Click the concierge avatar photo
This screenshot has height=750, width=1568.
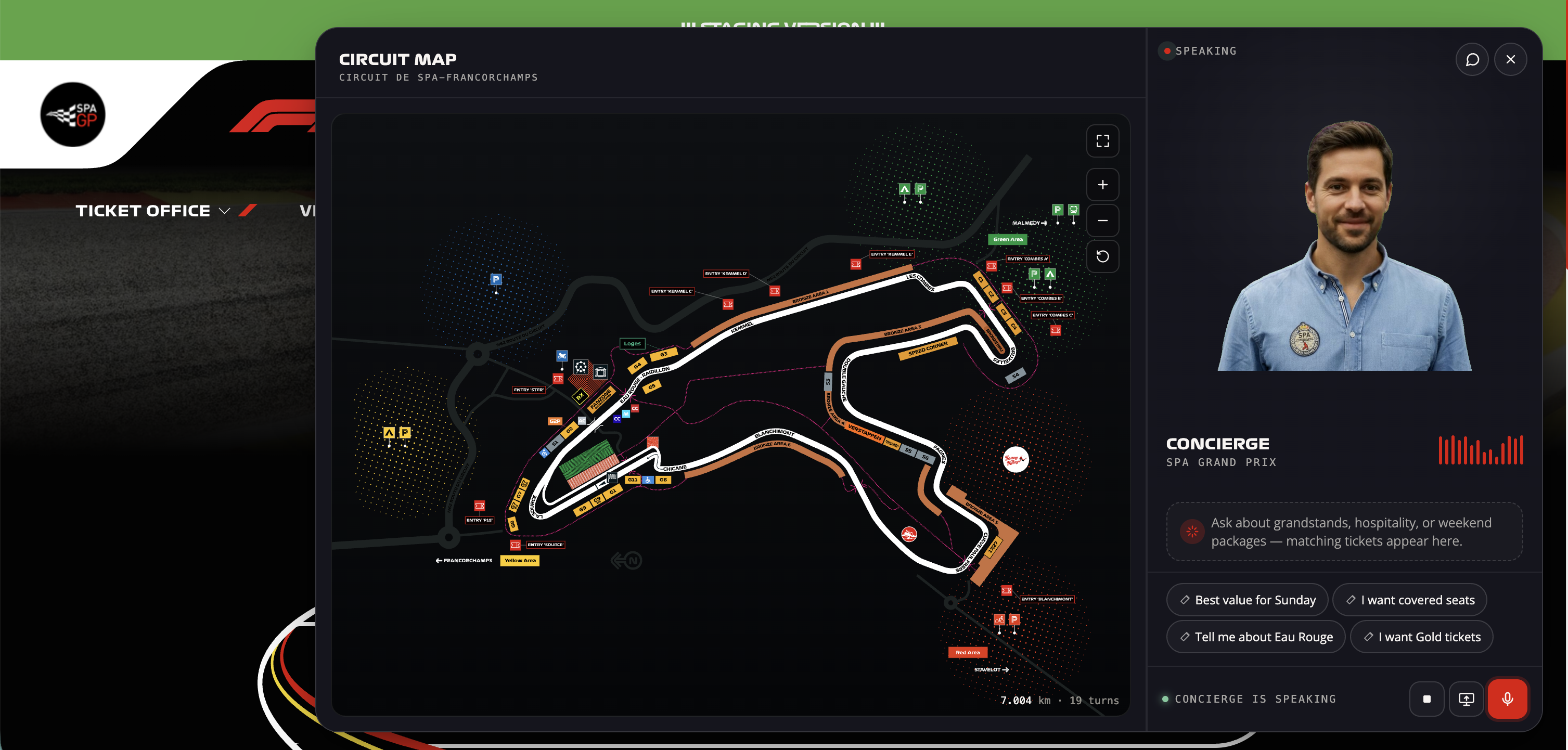[1345, 245]
